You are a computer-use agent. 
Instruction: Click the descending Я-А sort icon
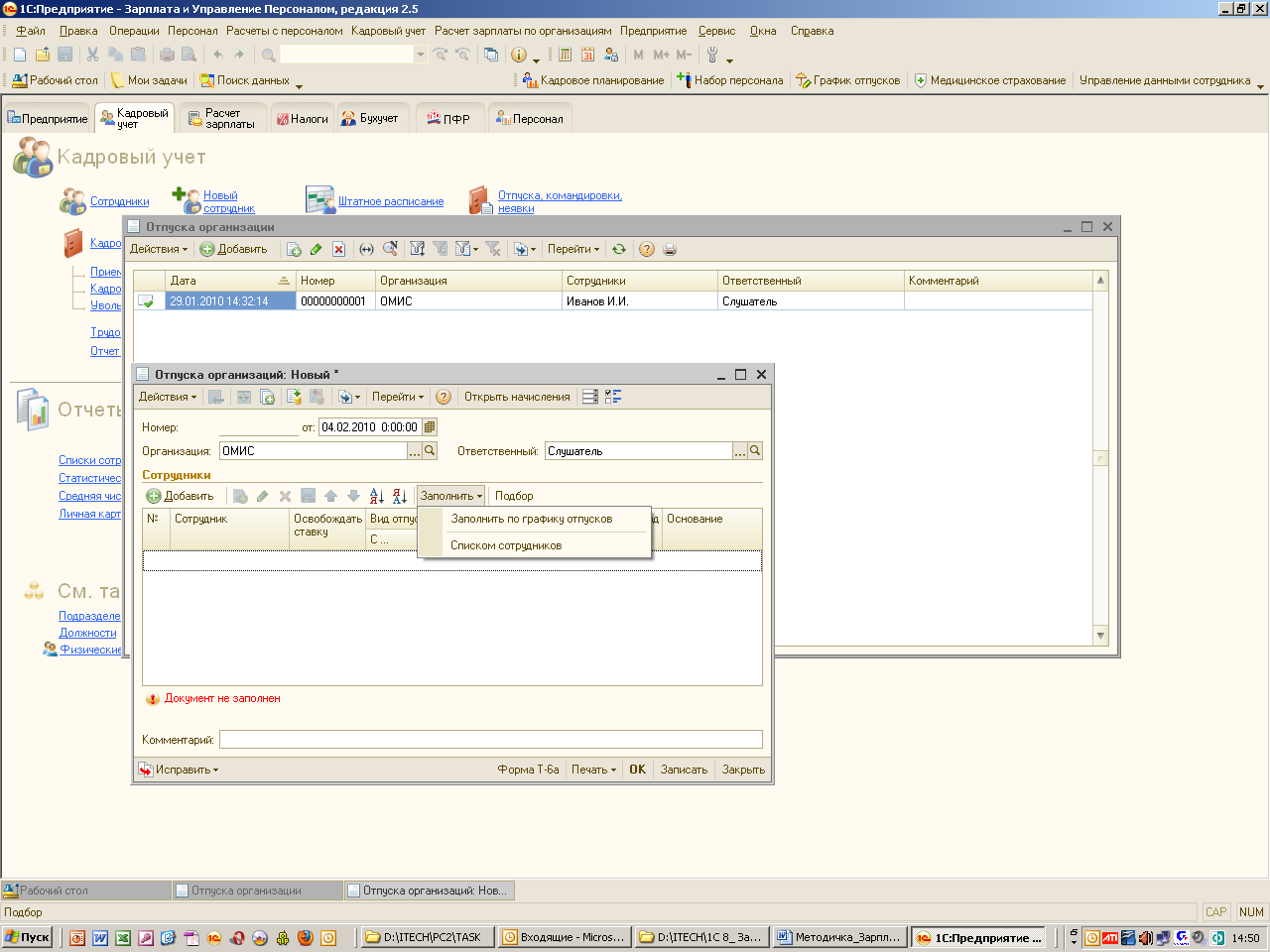(400, 496)
